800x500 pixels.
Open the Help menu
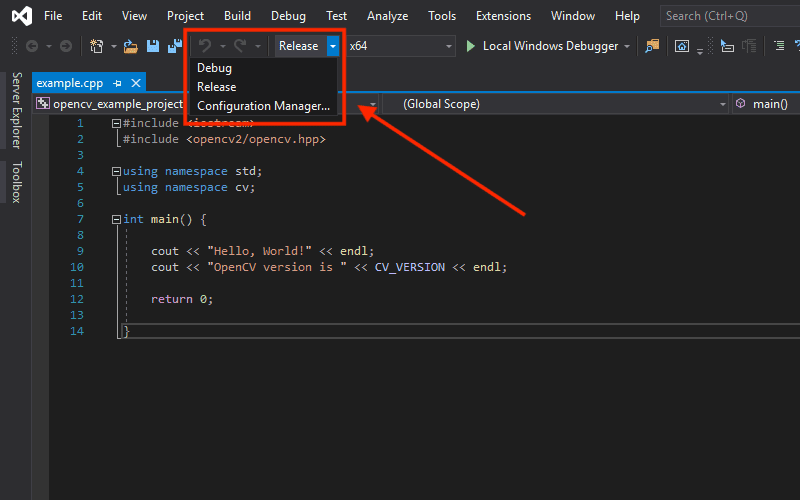627,16
